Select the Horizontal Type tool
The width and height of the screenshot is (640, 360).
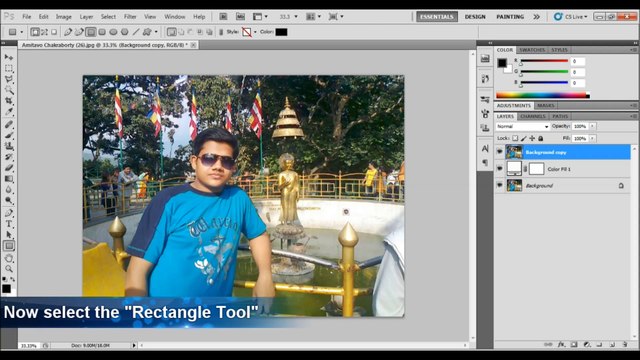pos(9,224)
